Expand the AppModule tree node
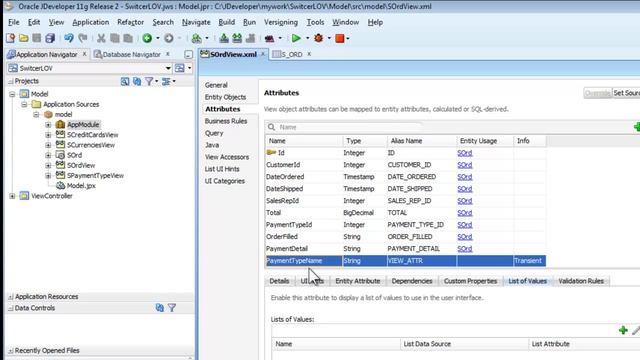 click(x=48, y=125)
